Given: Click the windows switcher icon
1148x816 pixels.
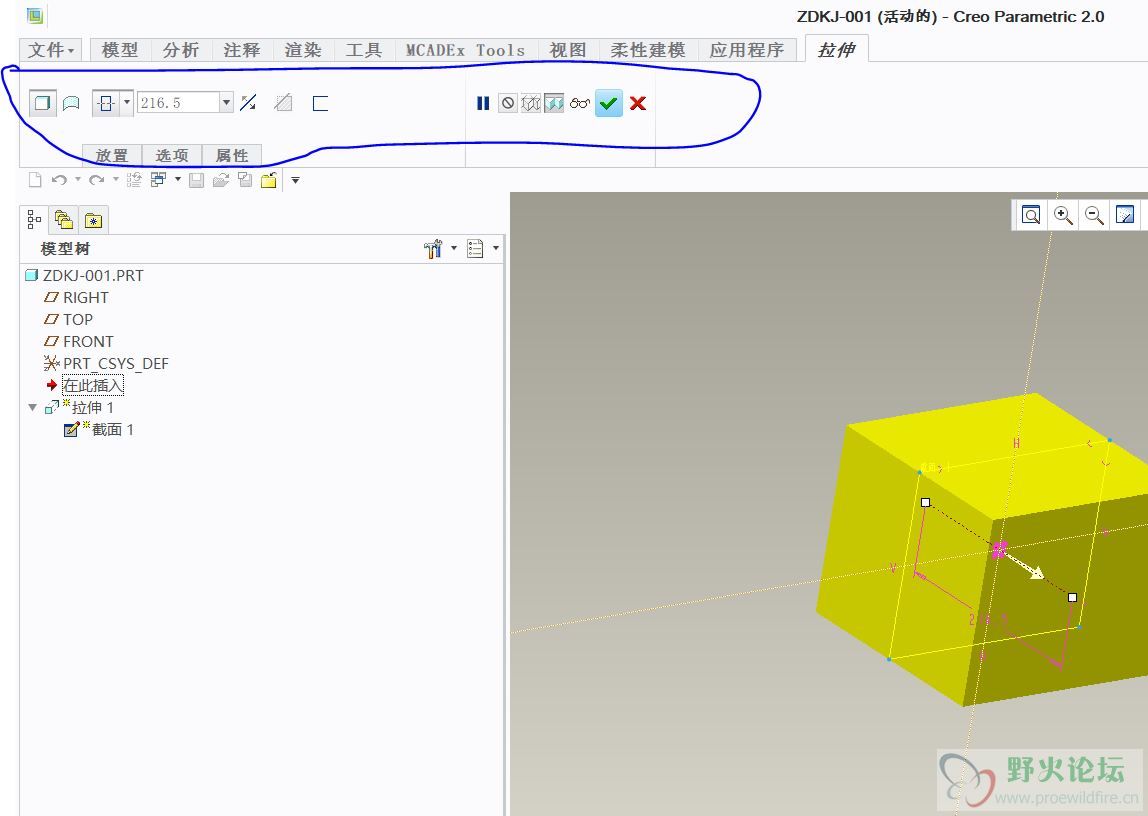Looking at the screenshot, I should tap(158, 180).
